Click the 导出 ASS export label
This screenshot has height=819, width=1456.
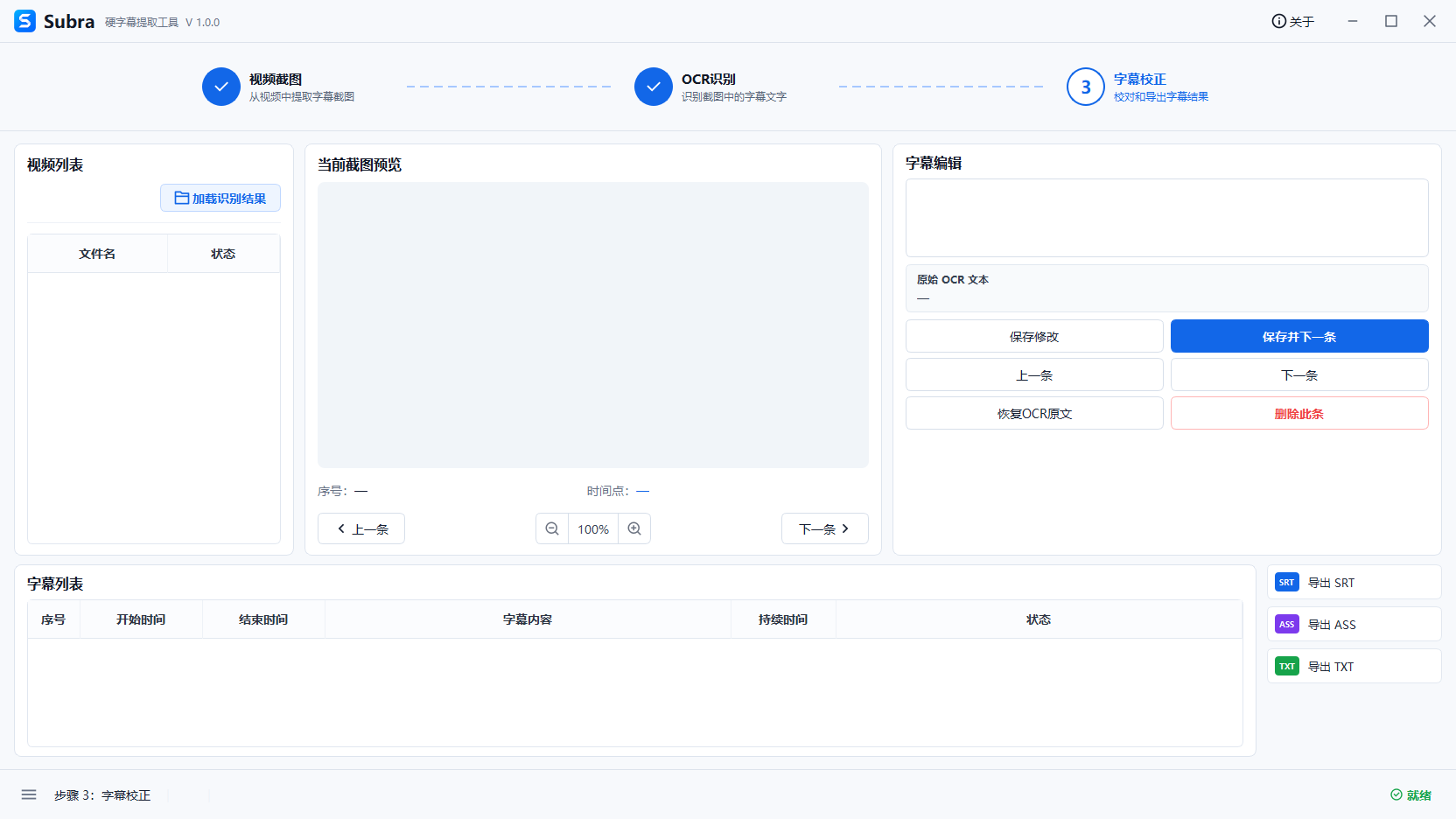(1332, 625)
